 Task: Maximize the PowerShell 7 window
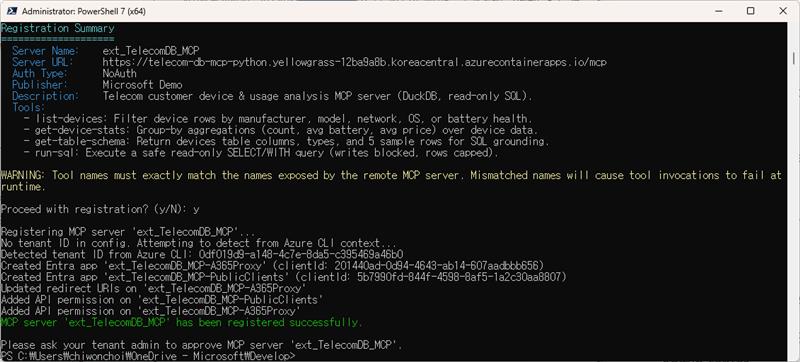(x=751, y=11)
